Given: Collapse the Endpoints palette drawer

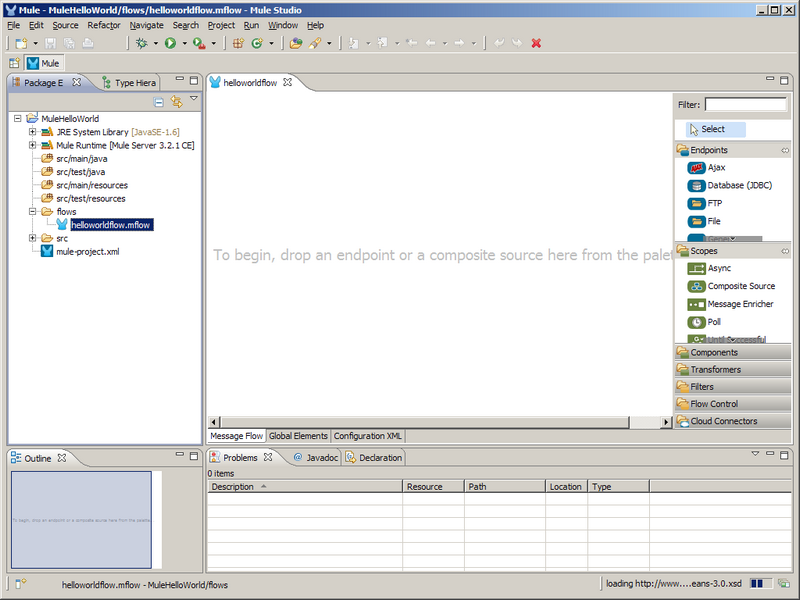Looking at the screenshot, I should [x=733, y=150].
